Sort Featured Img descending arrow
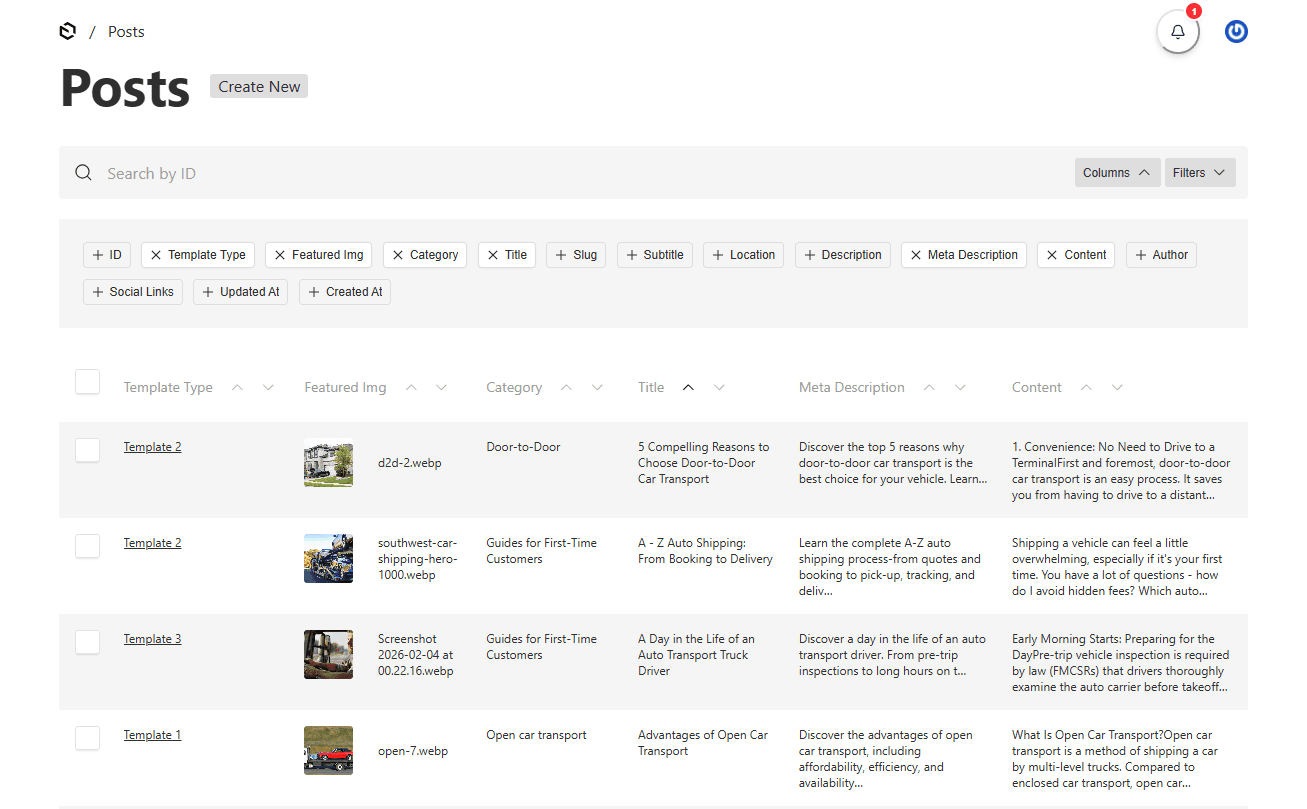 [442, 388]
